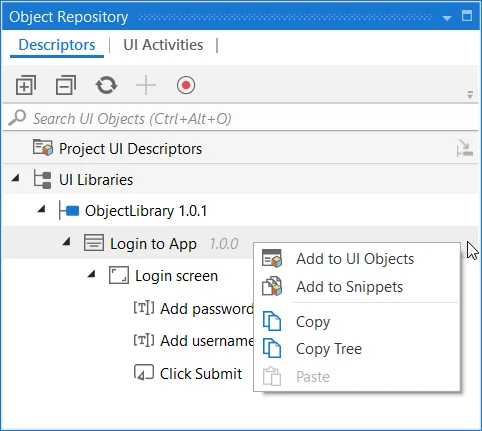Collapse the Login screen node
The height and width of the screenshot is (431, 482).
tap(91, 274)
